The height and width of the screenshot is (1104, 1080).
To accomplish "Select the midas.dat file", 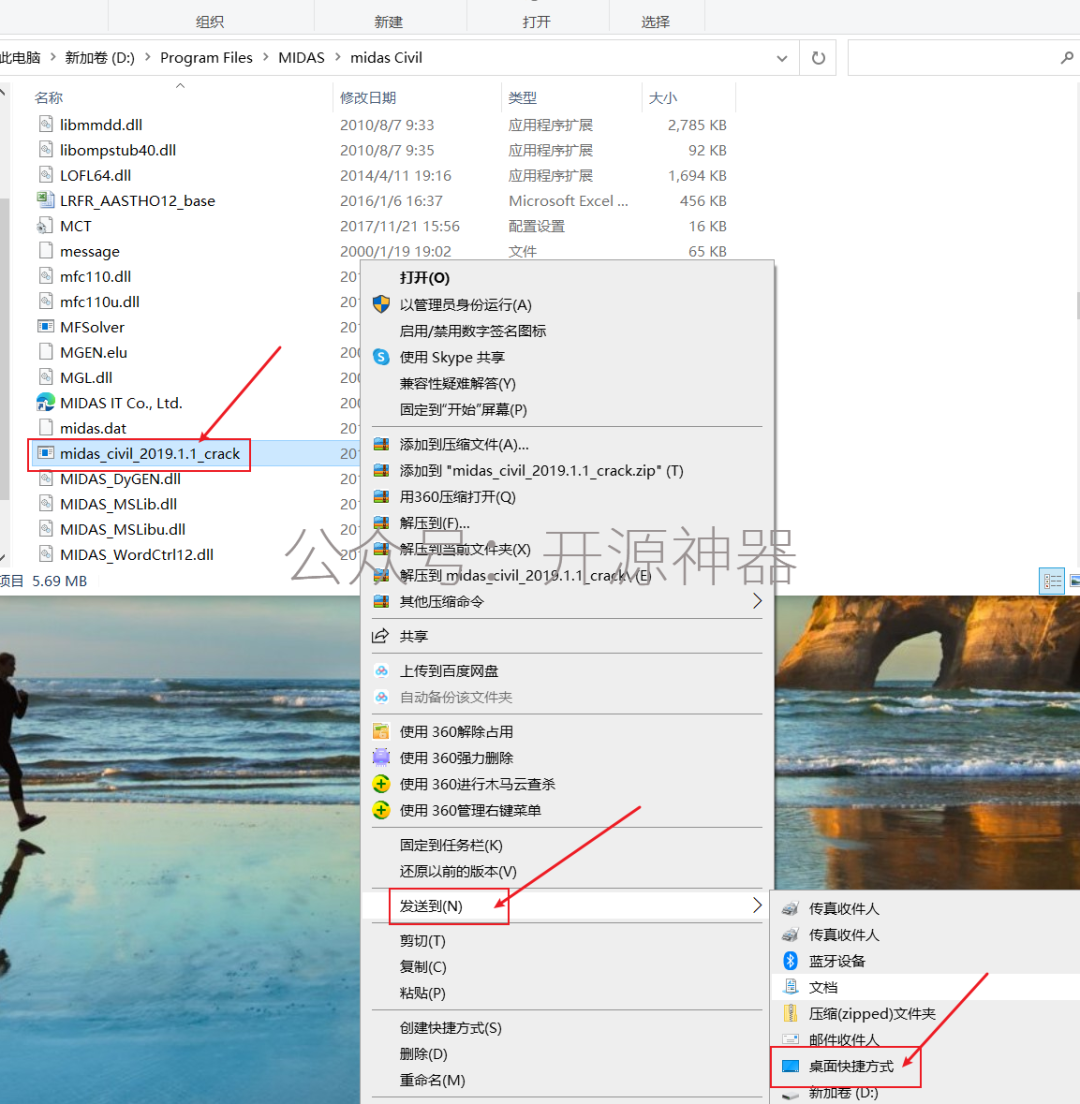I will pyautogui.click(x=93, y=428).
